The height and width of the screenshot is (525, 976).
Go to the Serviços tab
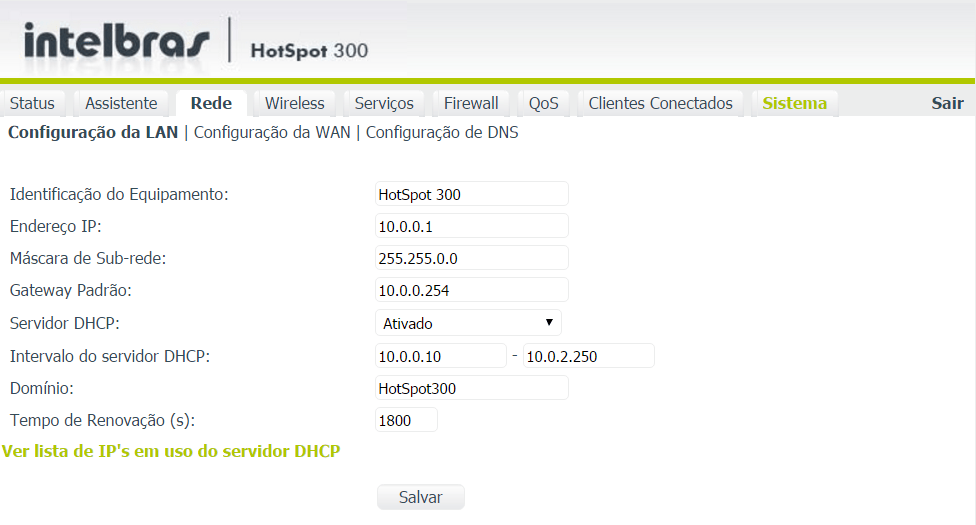(x=384, y=103)
